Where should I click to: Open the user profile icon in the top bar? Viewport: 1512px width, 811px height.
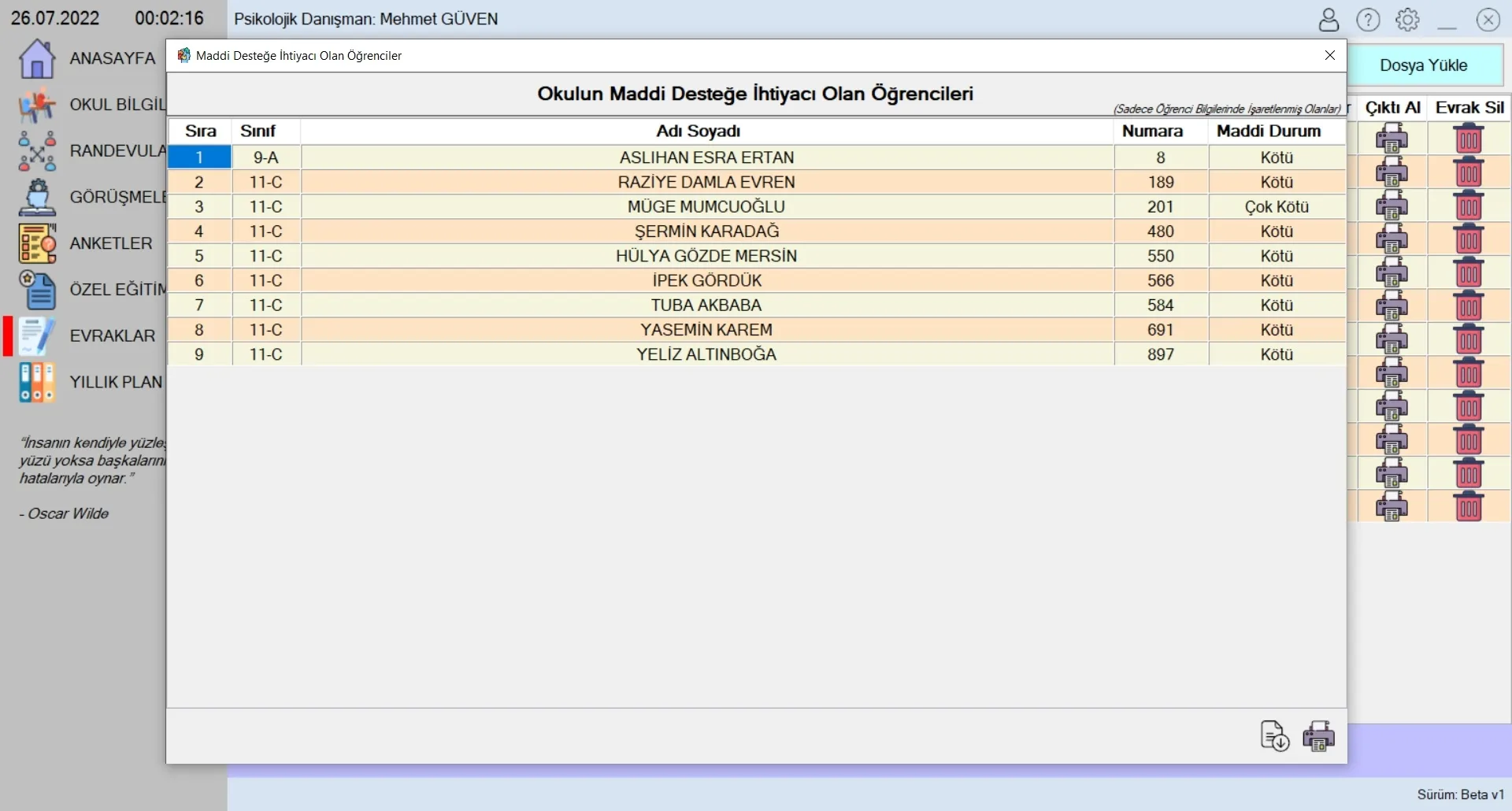pos(1329,20)
